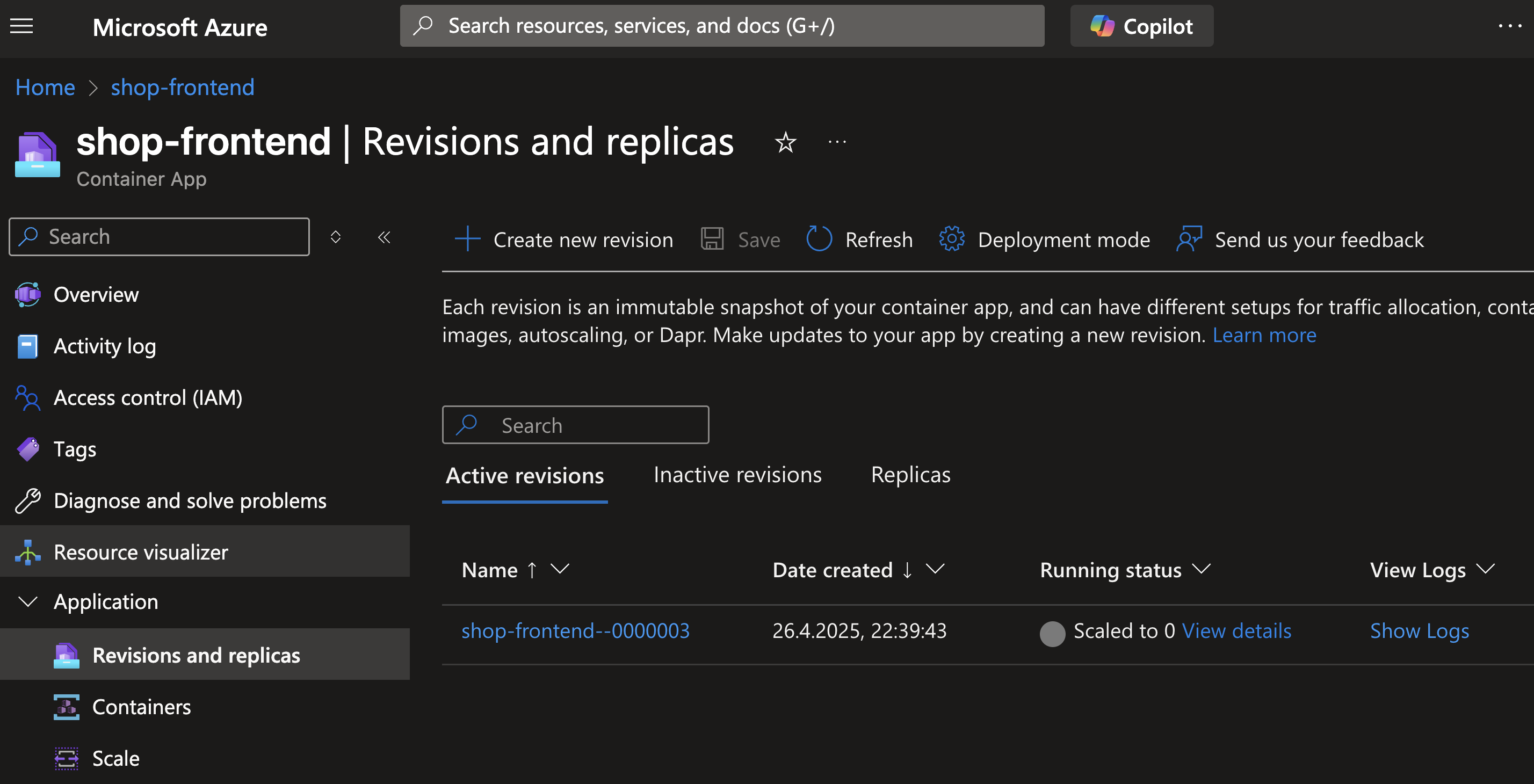Open Running status column dropdown chevron
Image resolution: width=1534 pixels, height=784 pixels.
coord(1202,570)
